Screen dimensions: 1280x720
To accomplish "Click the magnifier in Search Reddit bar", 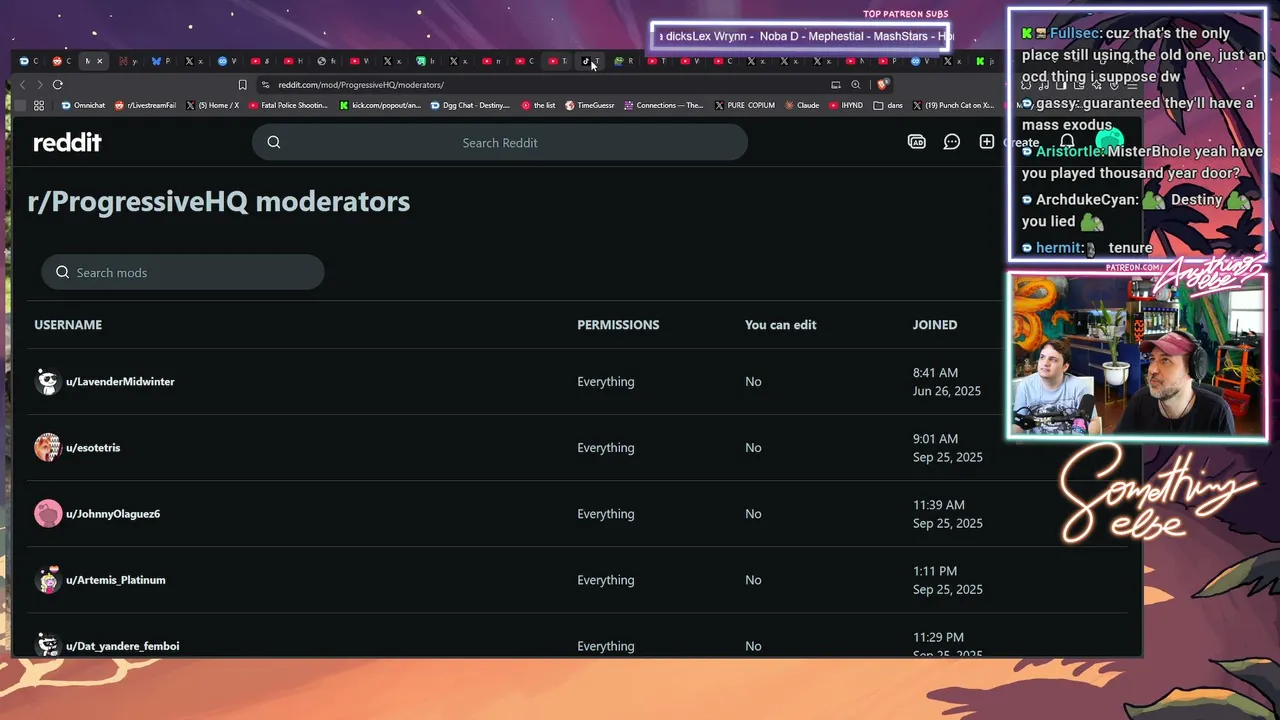I will click(x=274, y=142).
